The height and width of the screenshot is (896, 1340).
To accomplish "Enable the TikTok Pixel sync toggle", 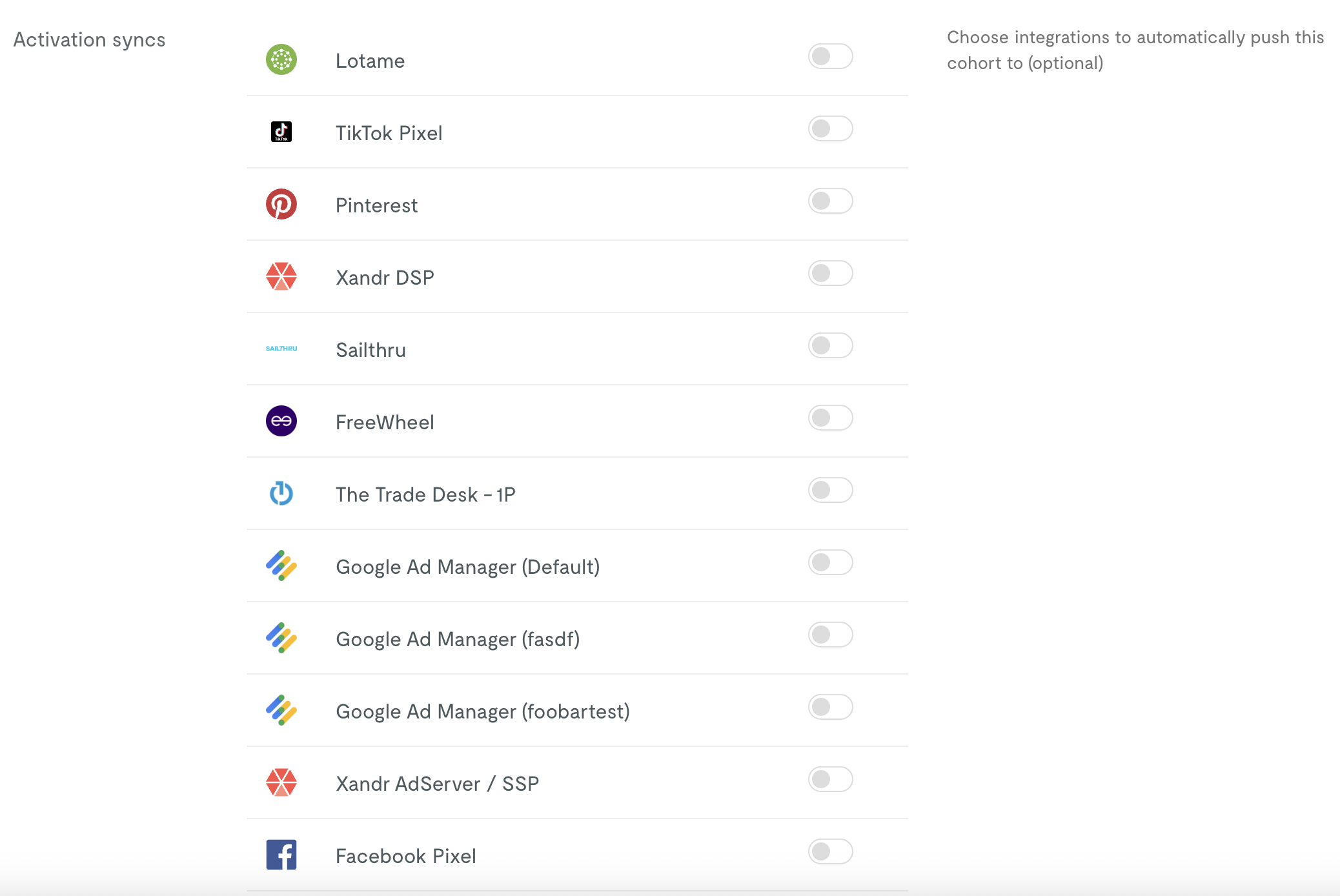I will click(x=831, y=129).
